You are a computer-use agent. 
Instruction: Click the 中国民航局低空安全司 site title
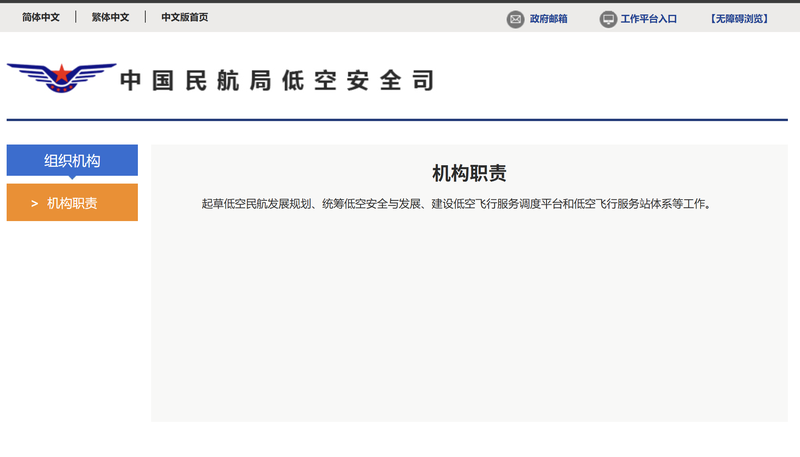[x=277, y=81]
